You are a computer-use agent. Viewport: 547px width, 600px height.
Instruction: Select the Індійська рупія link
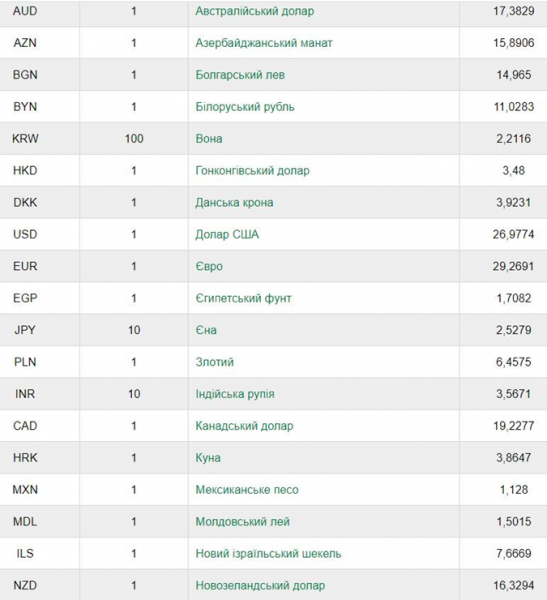tap(235, 394)
